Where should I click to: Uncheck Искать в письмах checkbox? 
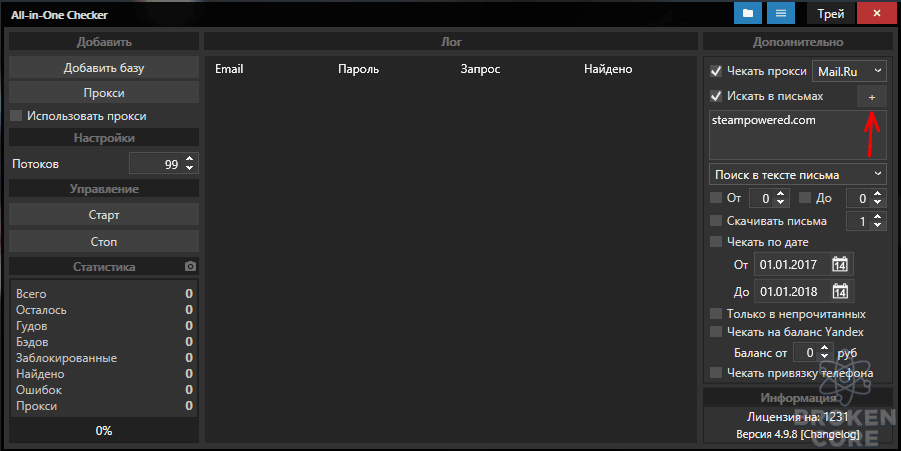(716, 96)
